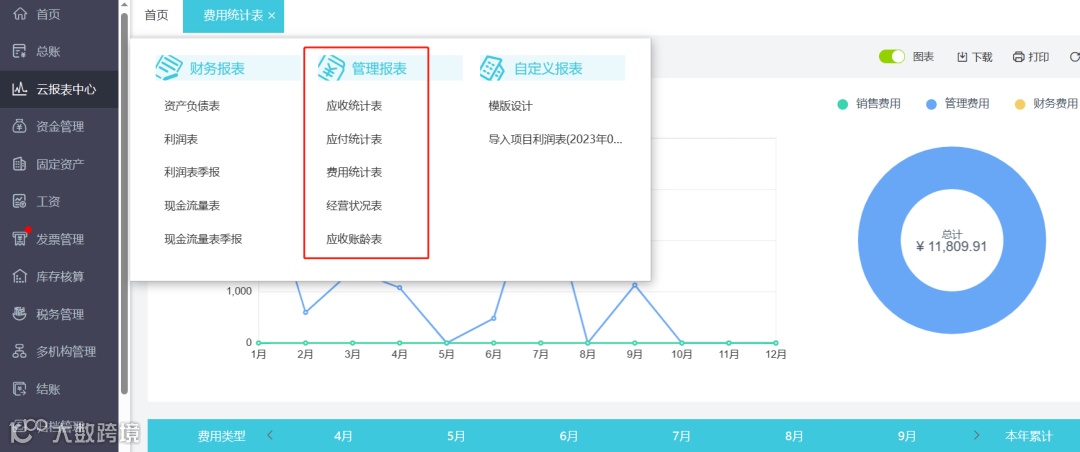
Task: Open 利润表季报 report
Action: [192, 172]
